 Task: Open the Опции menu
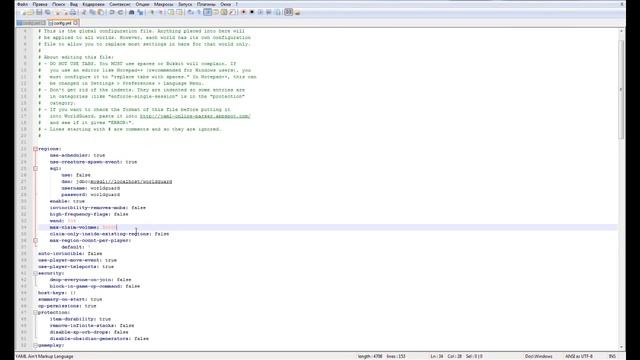point(142,4)
